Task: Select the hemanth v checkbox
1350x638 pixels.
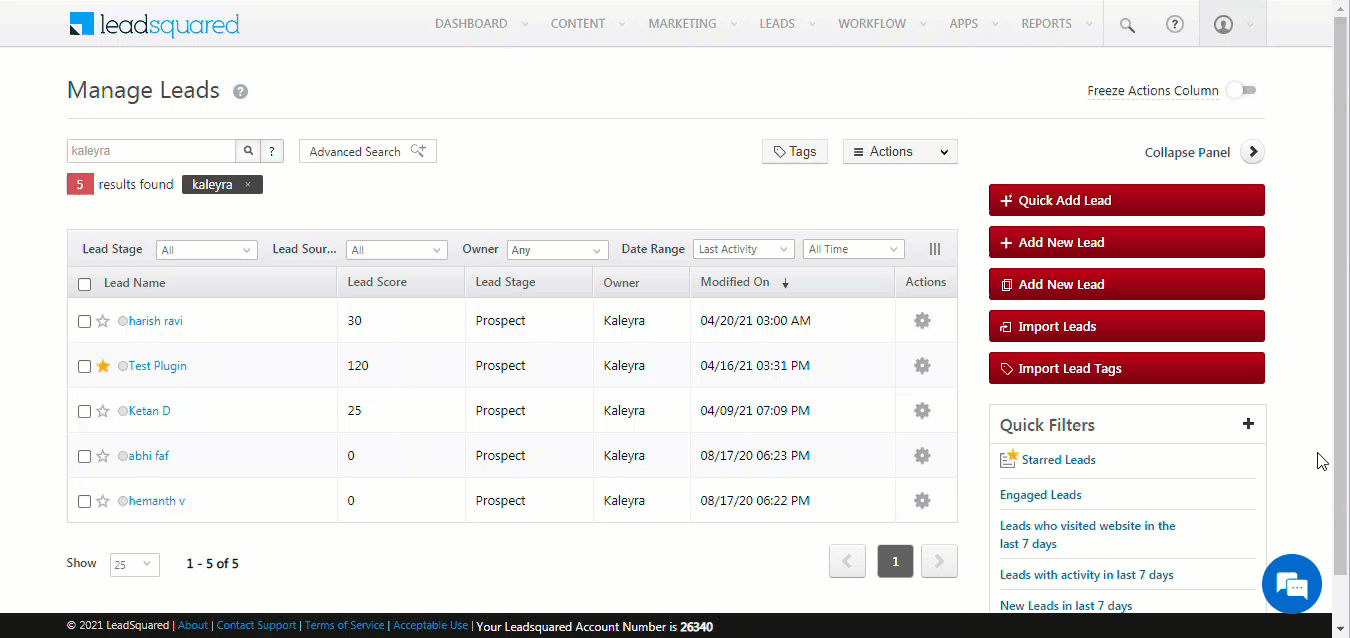Action: tap(85, 501)
